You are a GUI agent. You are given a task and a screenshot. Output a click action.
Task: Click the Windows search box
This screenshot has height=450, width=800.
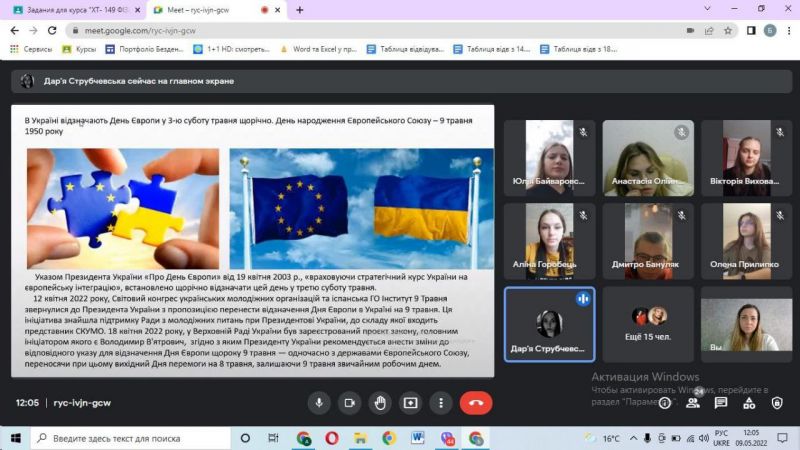pyautogui.click(x=131, y=438)
